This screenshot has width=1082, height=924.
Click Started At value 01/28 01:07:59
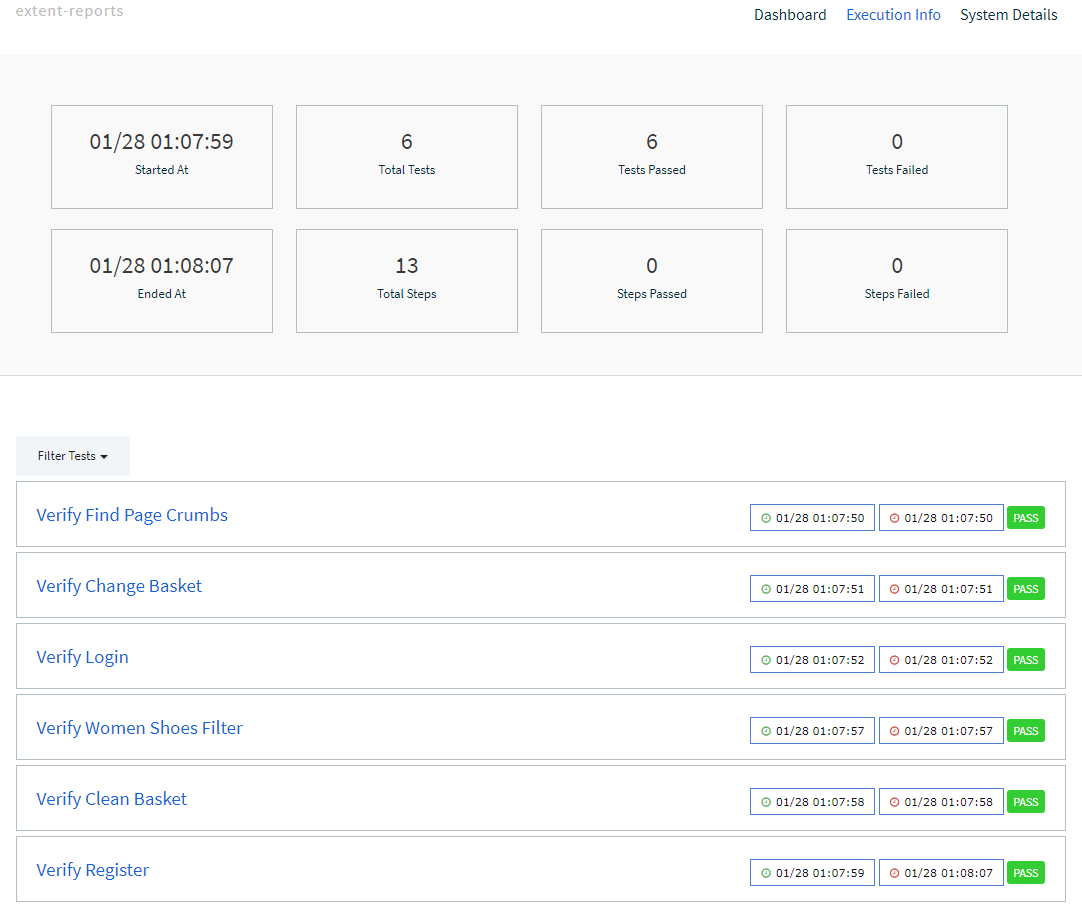click(x=161, y=141)
